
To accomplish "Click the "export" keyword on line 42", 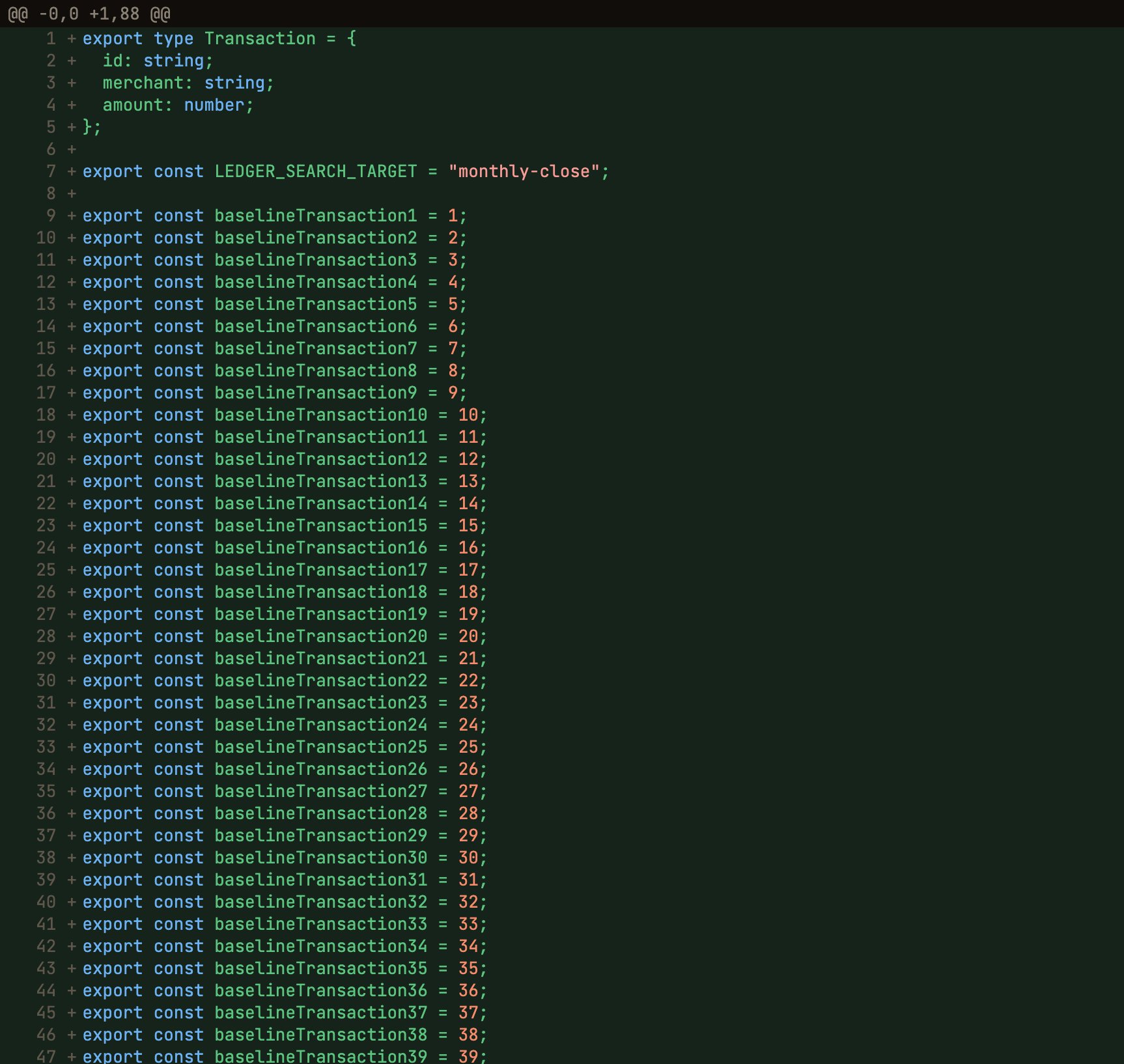I will pos(113,946).
